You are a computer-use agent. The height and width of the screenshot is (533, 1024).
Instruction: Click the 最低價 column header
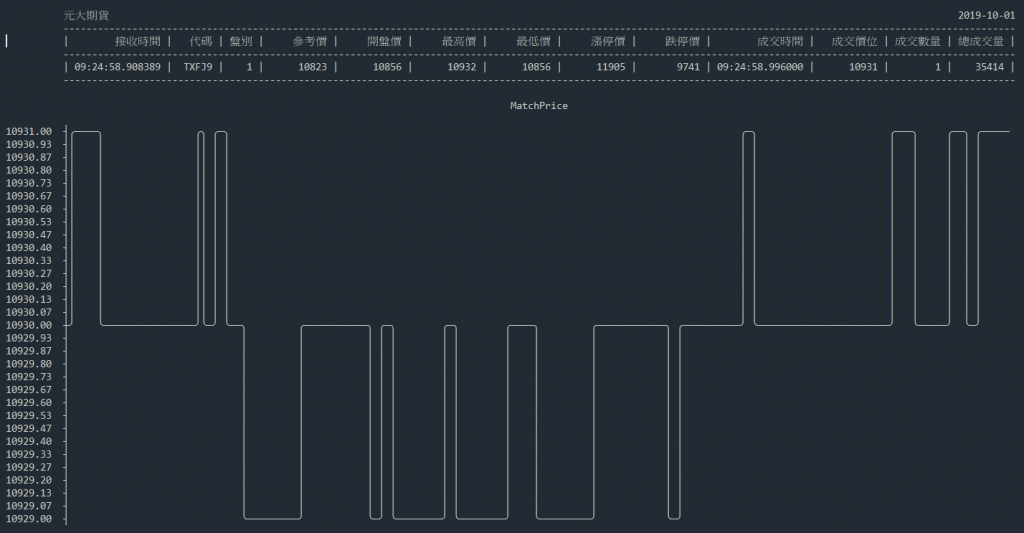(533, 41)
